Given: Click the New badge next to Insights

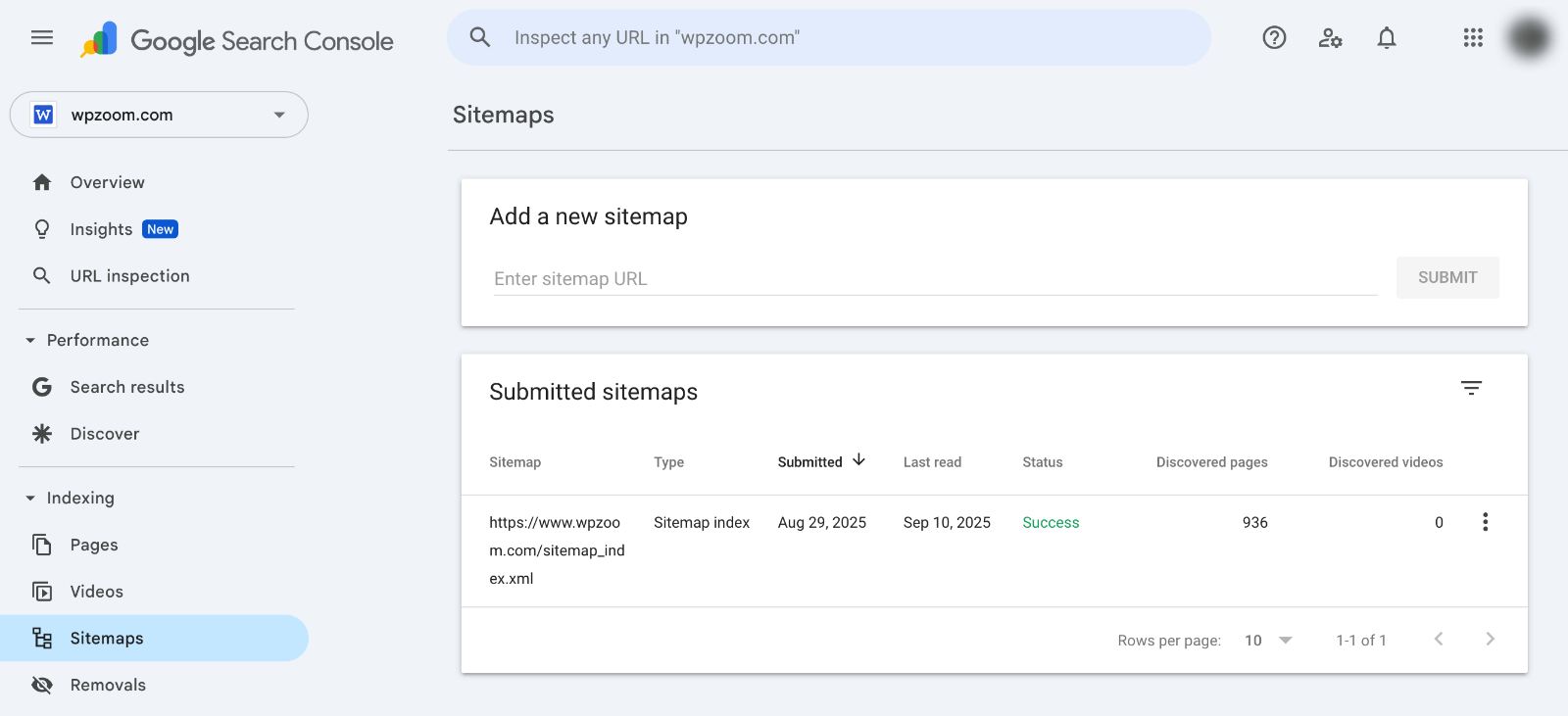Looking at the screenshot, I should [161, 229].
